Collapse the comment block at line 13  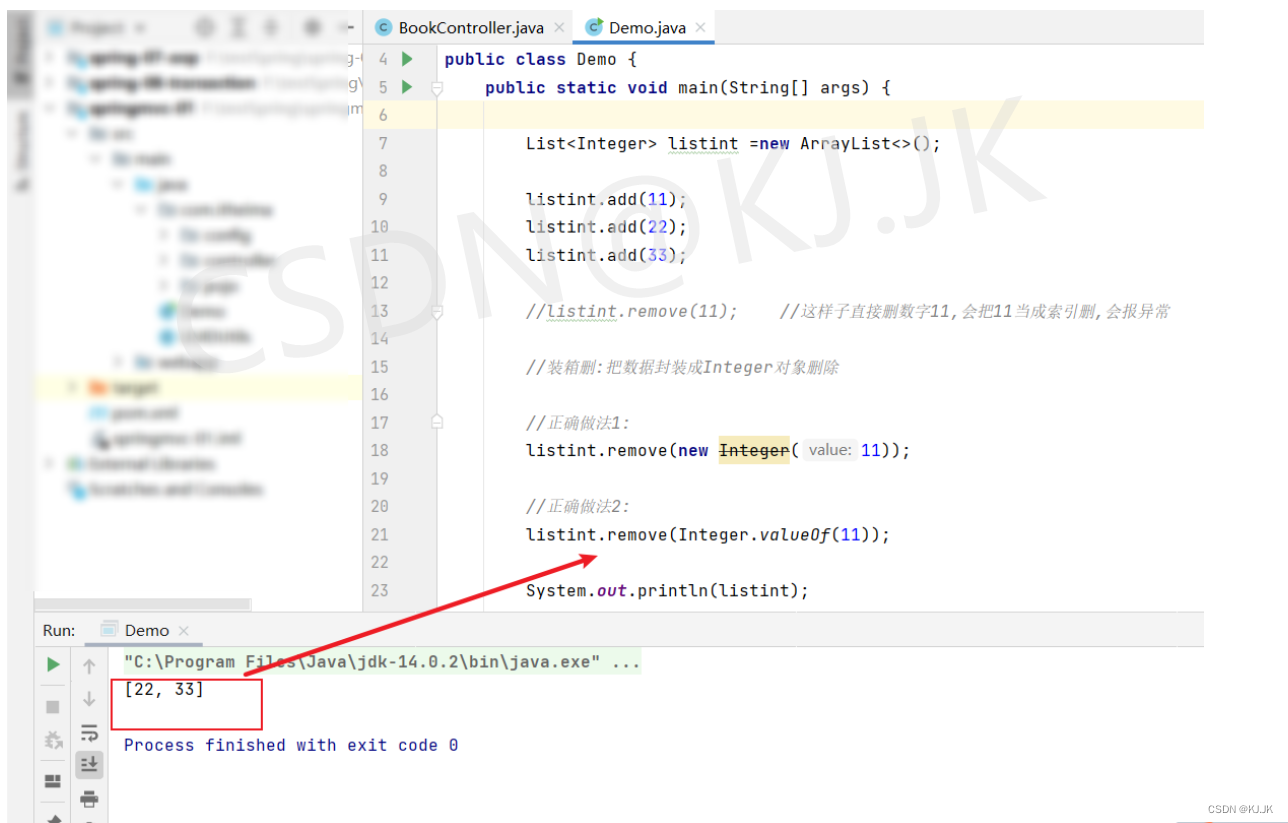click(436, 312)
